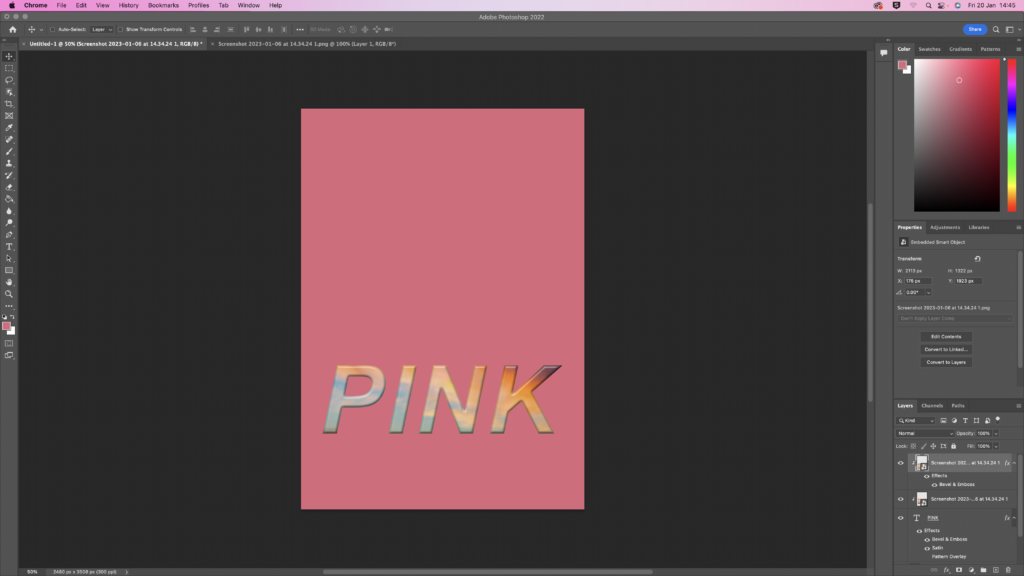Toggle visibility of Satin effect
This screenshot has height=576, width=1024.
(x=926, y=548)
